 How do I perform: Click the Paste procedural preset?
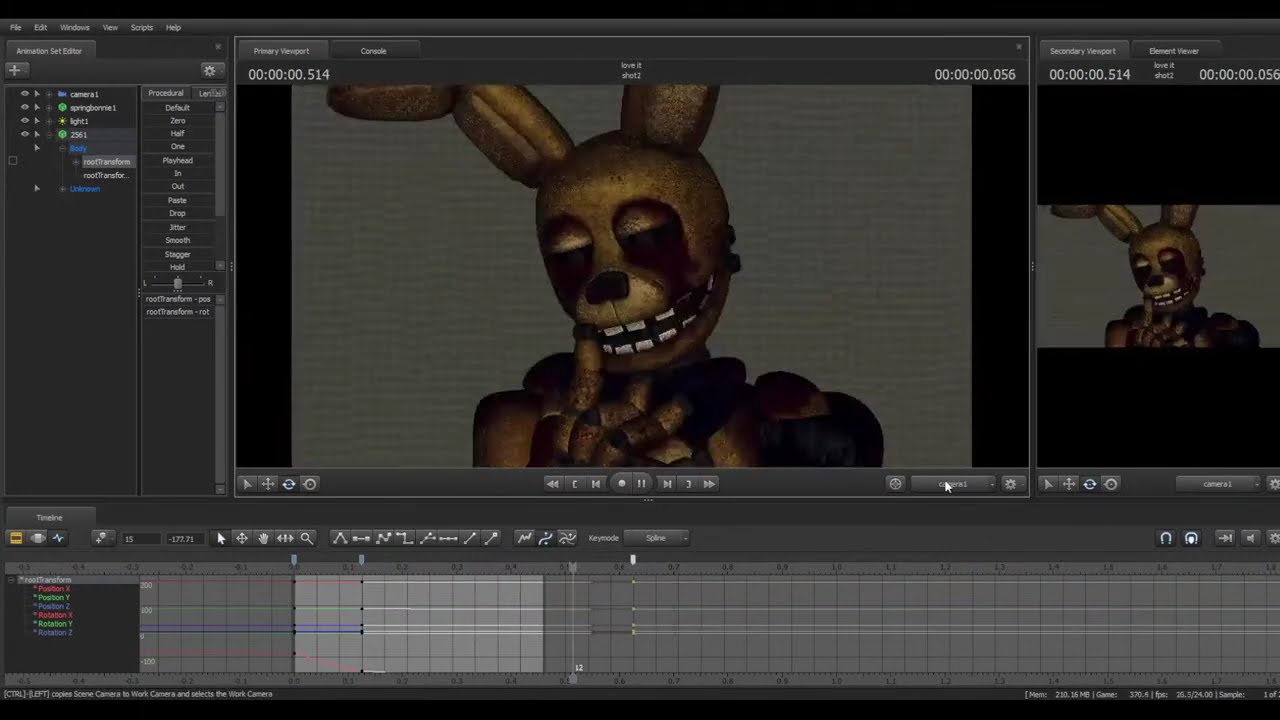[x=177, y=200]
